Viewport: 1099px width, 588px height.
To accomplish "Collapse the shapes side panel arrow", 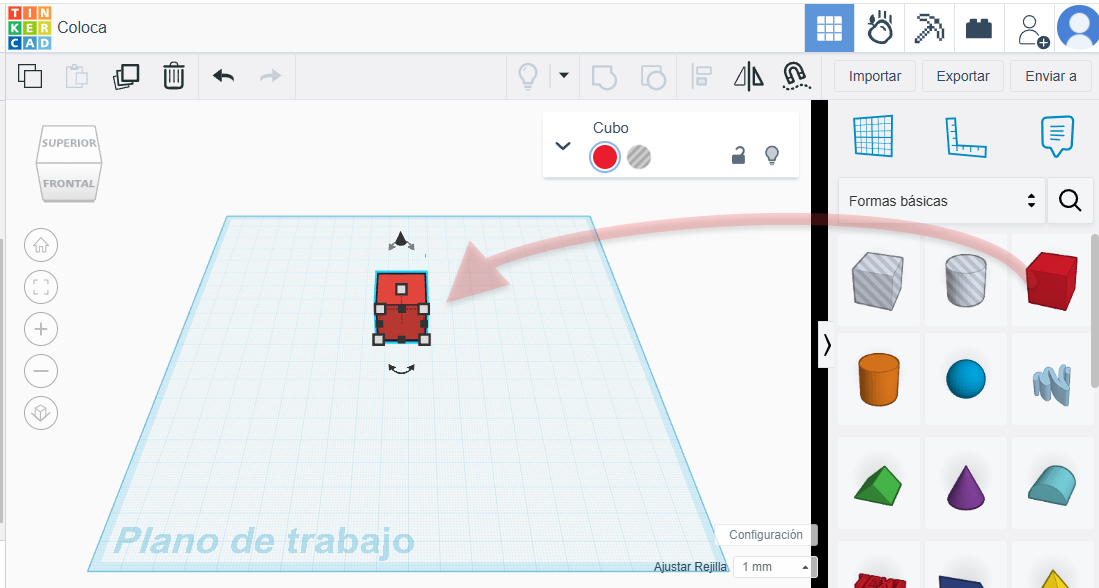I will pyautogui.click(x=827, y=345).
